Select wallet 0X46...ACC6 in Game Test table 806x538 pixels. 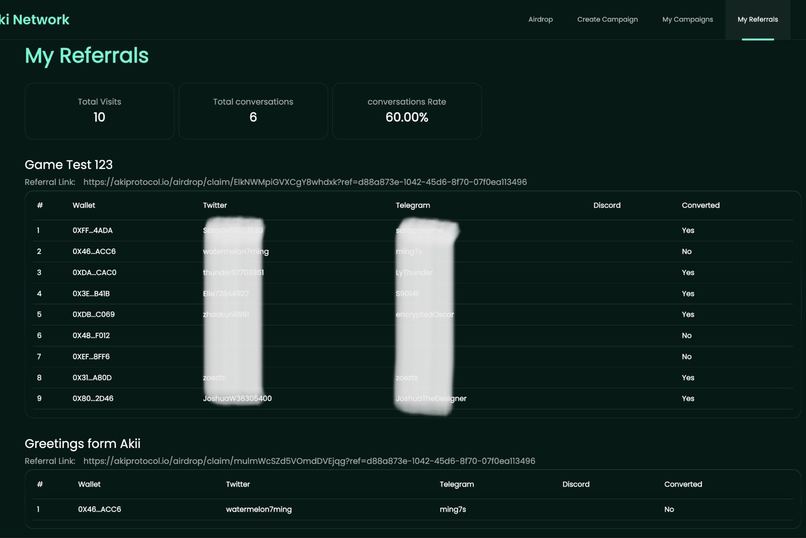tap(94, 251)
